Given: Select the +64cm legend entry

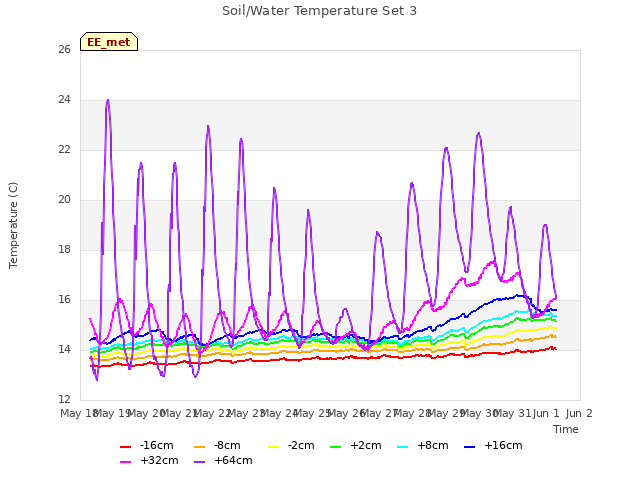Looking at the screenshot, I should coord(224,460).
